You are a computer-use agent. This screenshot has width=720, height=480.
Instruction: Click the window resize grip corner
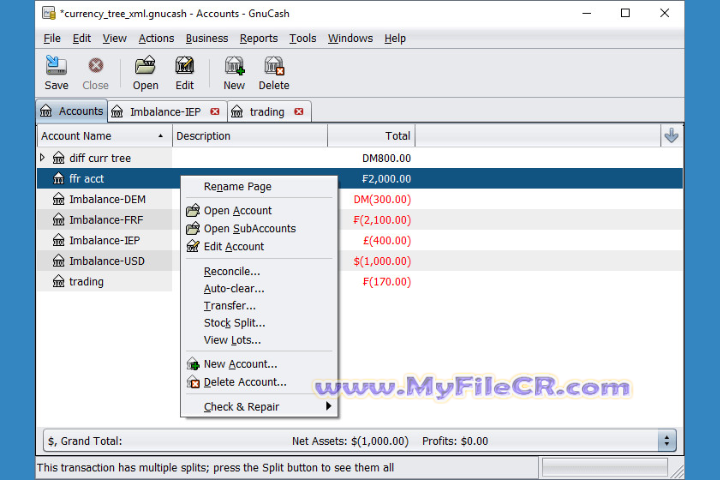click(677, 471)
